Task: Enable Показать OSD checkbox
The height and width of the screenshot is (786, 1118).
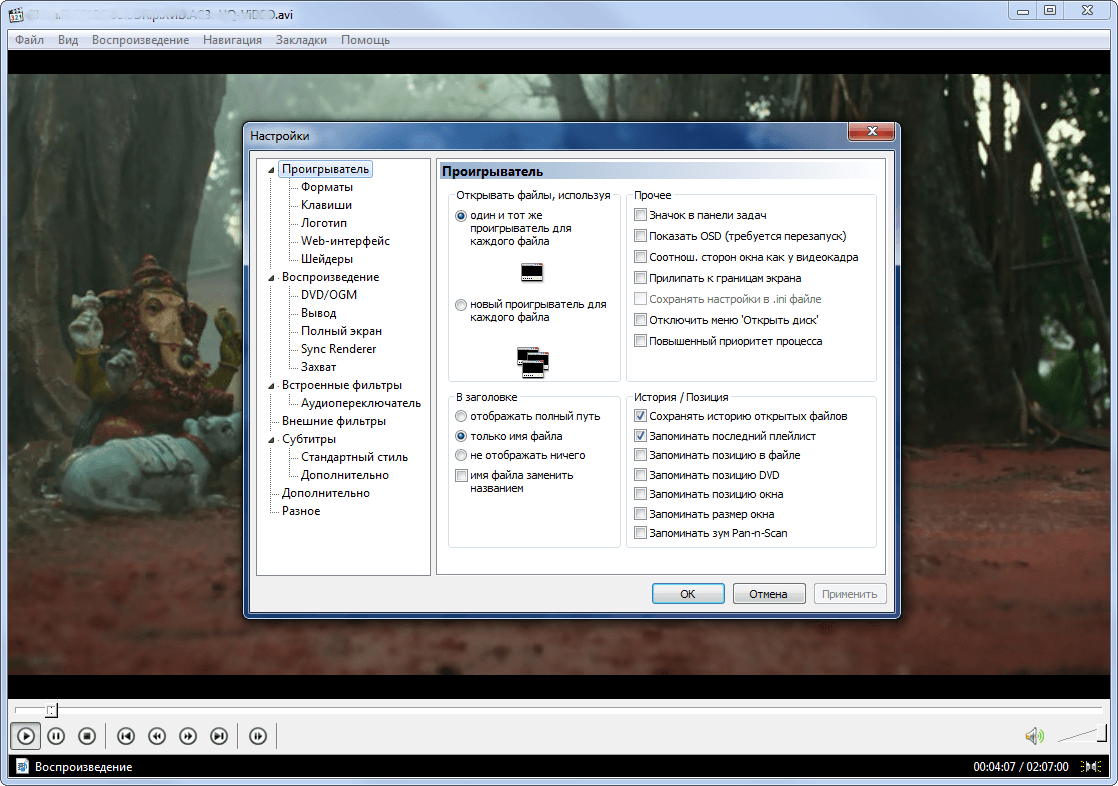Action: point(640,236)
